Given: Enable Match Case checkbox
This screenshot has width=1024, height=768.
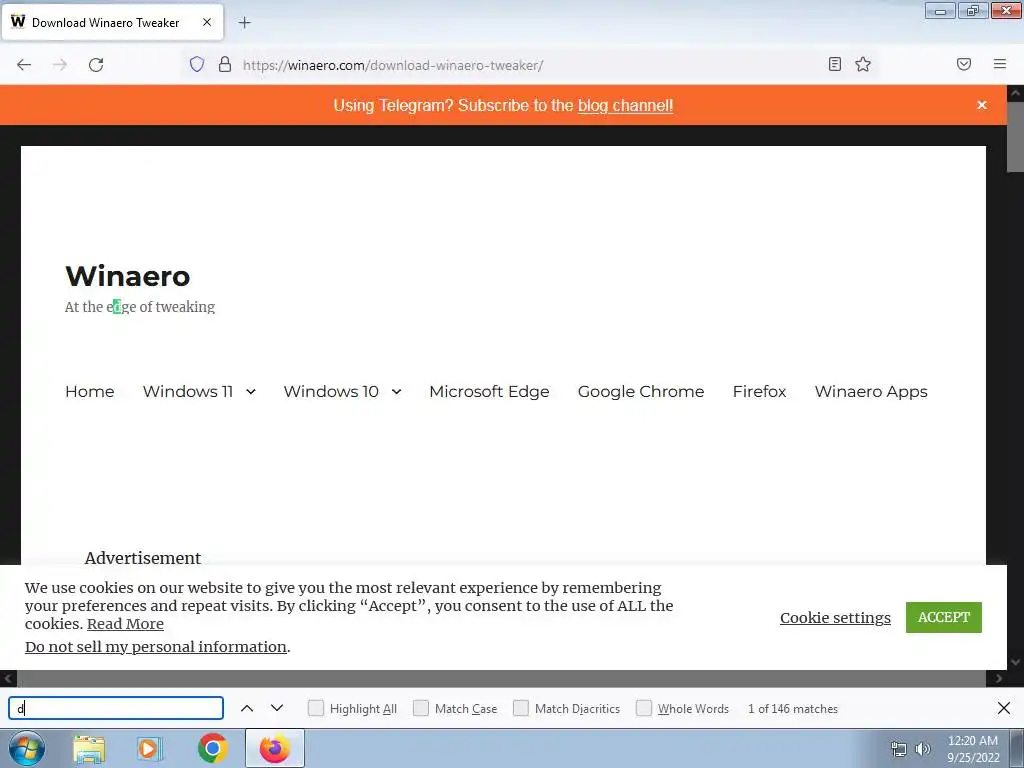Looking at the screenshot, I should point(421,708).
